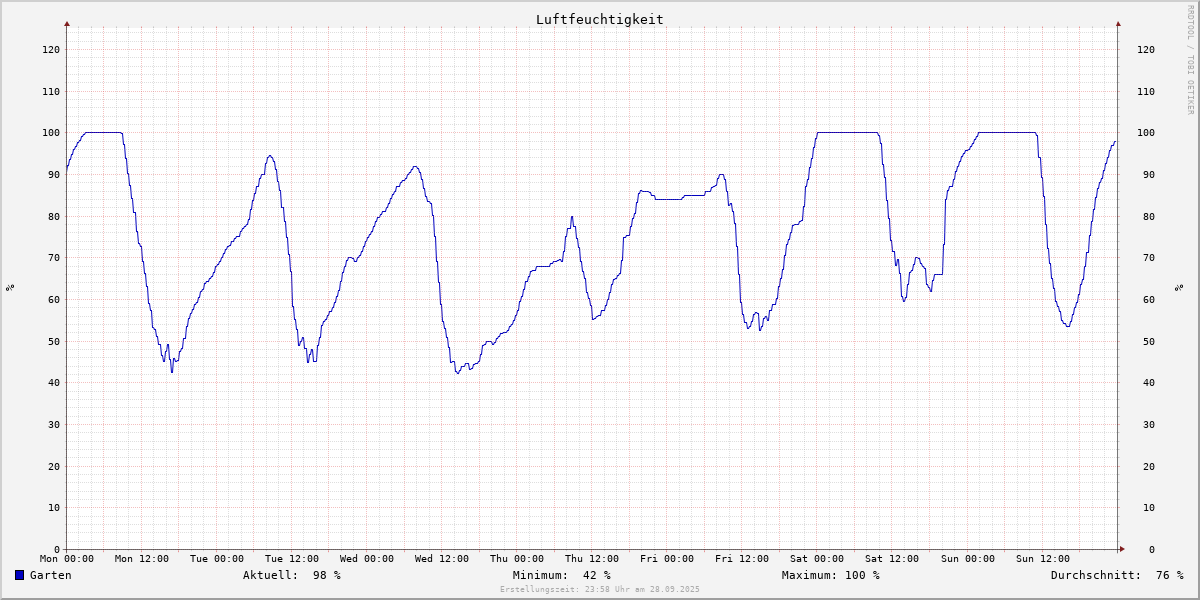Click the Tue 12:00 time axis label
This screenshot has width=1200, height=600.
[292, 559]
